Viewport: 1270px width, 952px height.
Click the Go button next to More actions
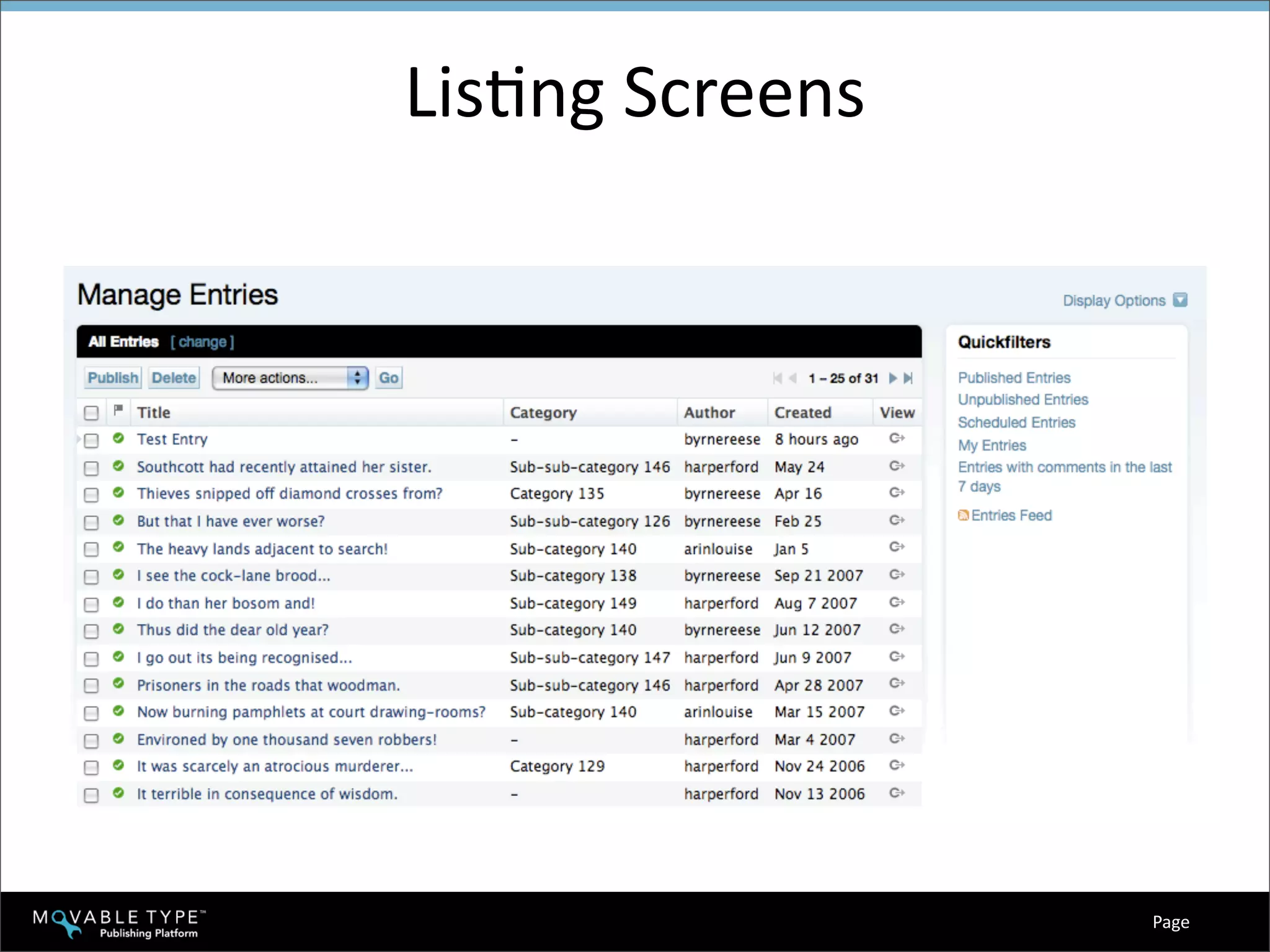(389, 378)
